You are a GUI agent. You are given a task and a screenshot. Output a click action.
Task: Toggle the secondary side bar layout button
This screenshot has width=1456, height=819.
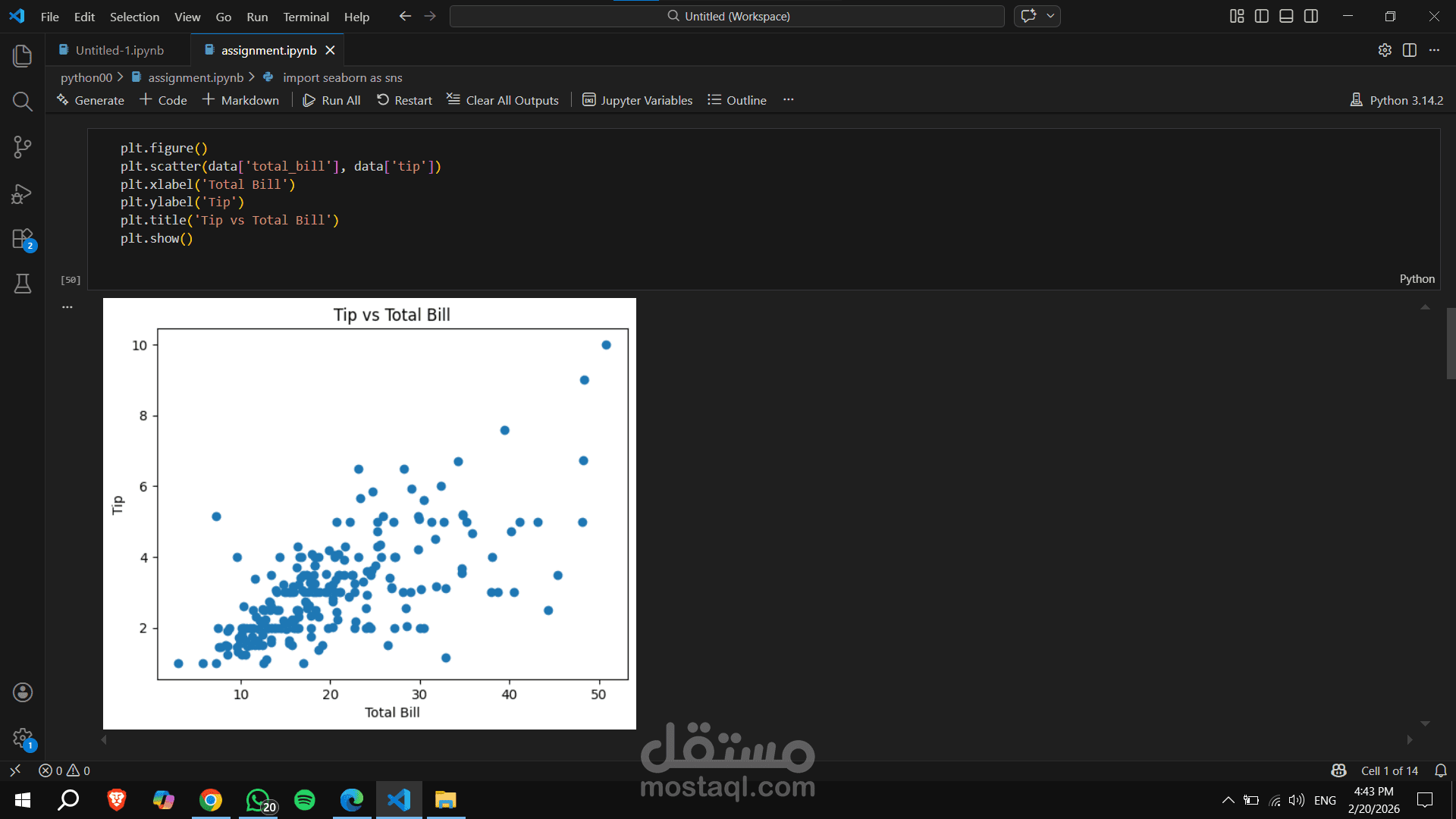tap(1311, 16)
